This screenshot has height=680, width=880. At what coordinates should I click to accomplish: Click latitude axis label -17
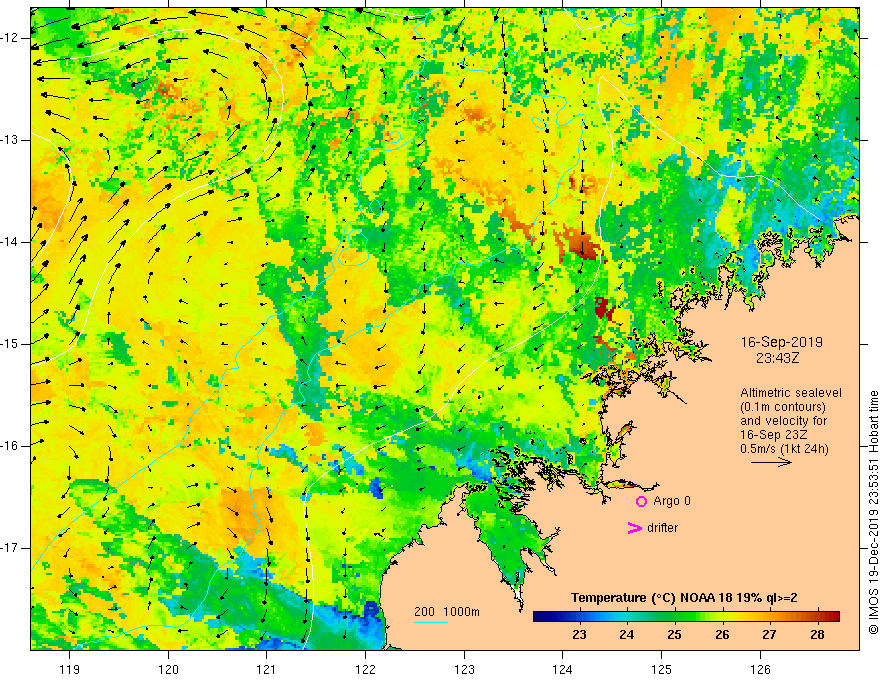click(x=11, y=548)
